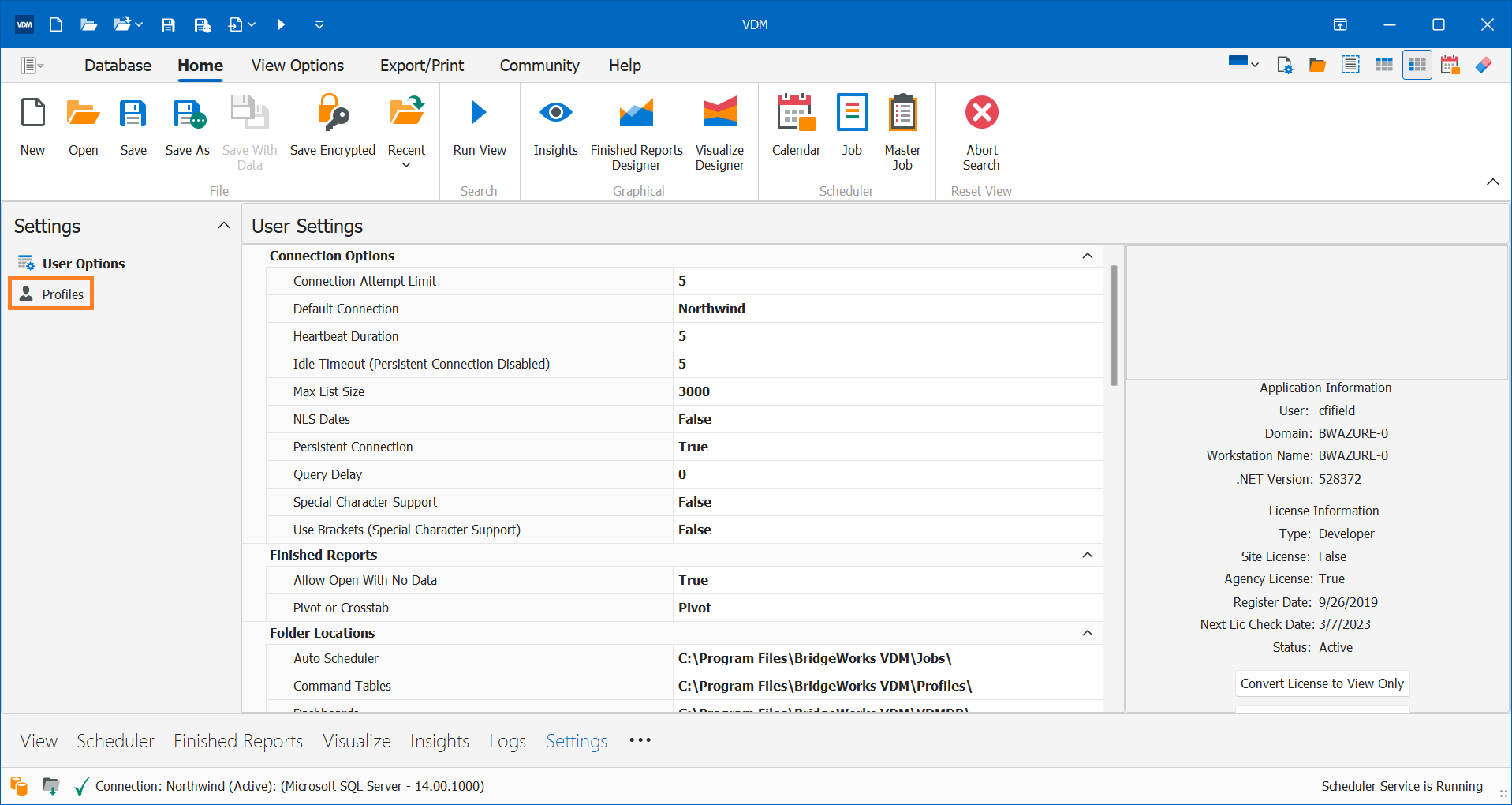Click the Run View play icon

tap(480, 126)
